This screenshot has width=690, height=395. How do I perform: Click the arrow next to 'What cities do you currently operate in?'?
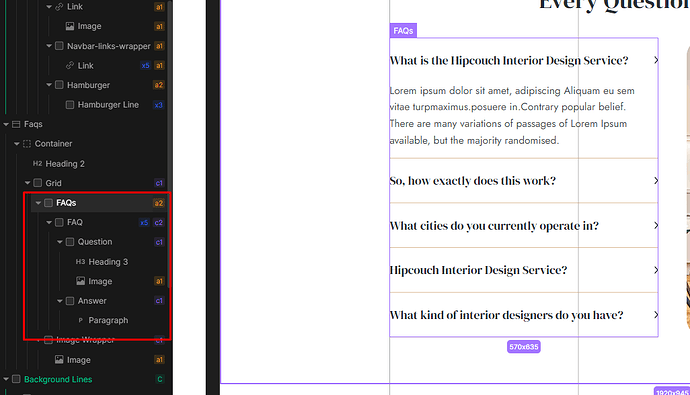coord(656,226)
